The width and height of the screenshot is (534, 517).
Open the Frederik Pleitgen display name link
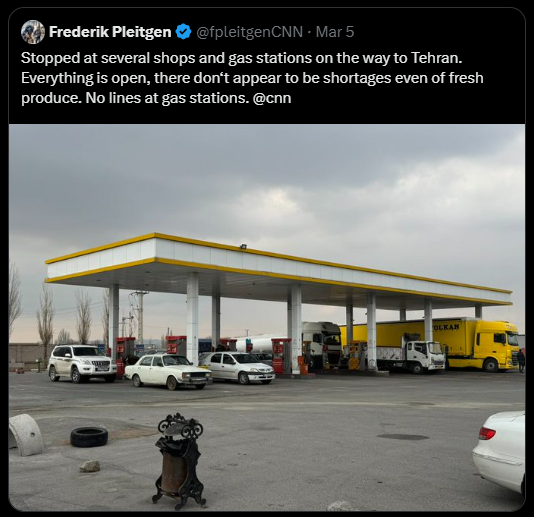[110, 32]
